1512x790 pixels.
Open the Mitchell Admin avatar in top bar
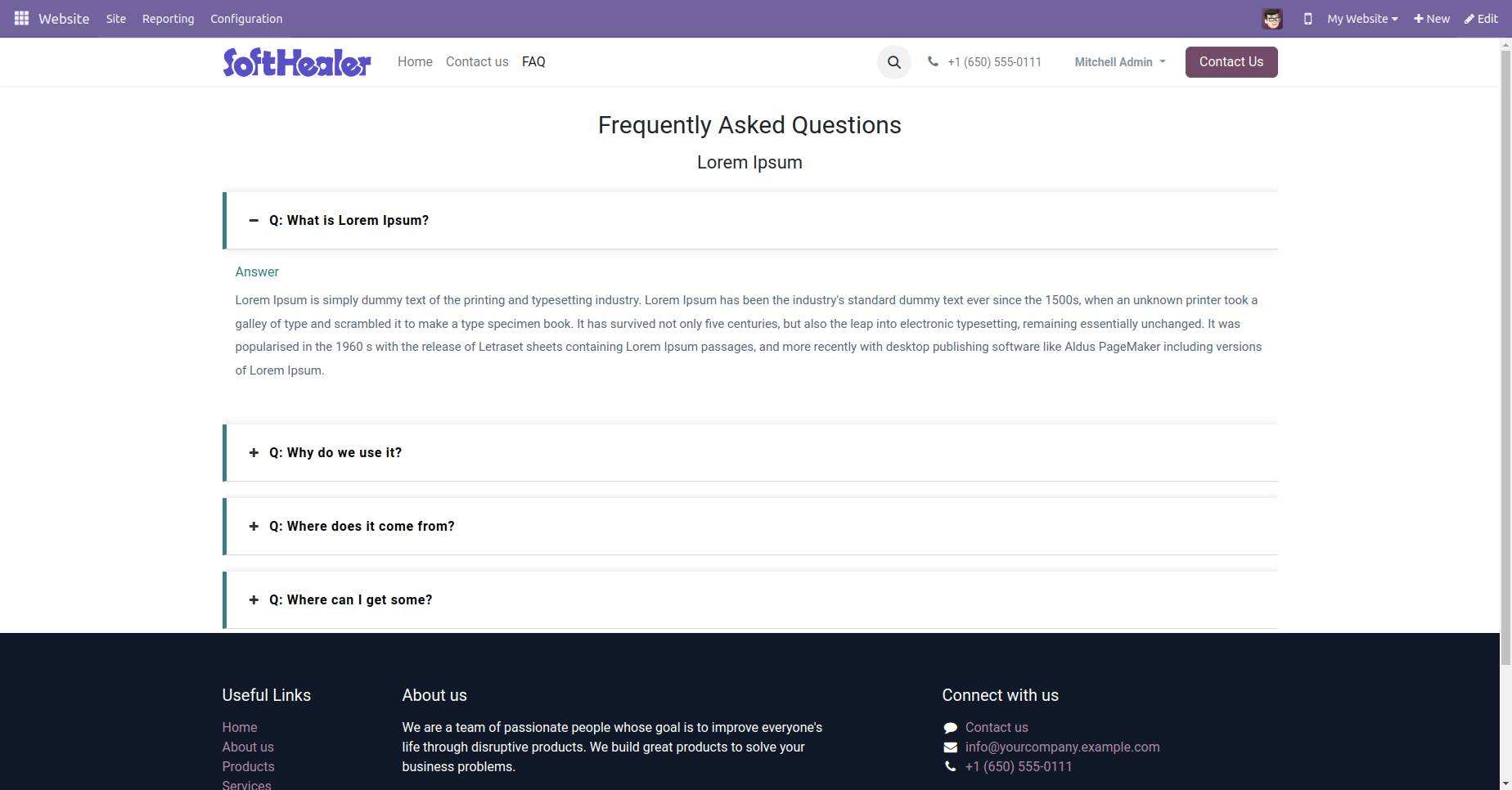tap(1272, 19)
